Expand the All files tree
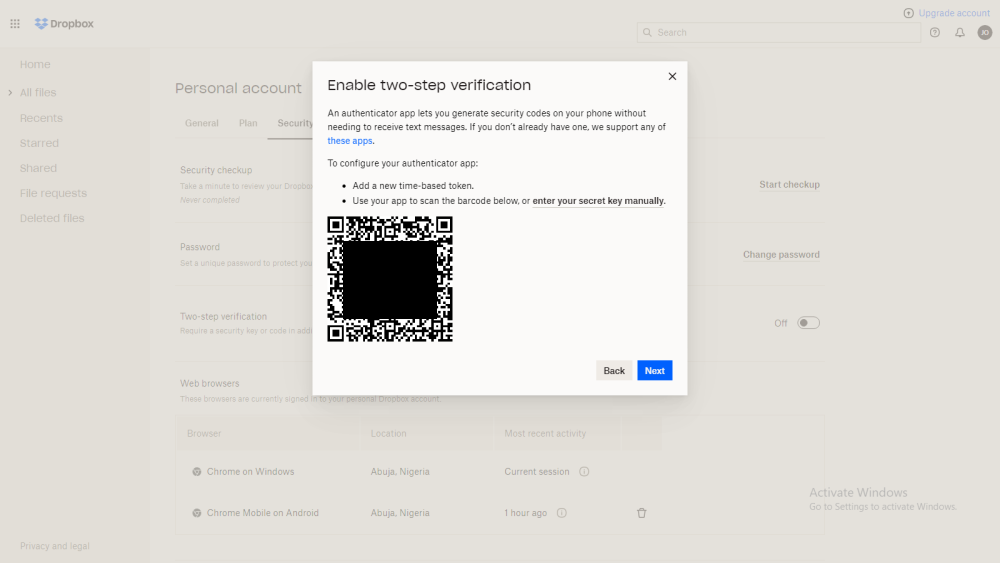Screen dimensions: 1000x563 click(x=10, y=92)
